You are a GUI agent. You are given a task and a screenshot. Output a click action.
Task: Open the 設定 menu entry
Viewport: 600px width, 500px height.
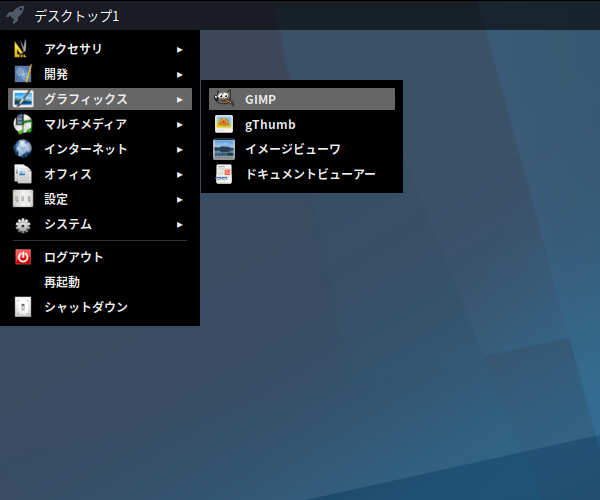pos(100,199)
